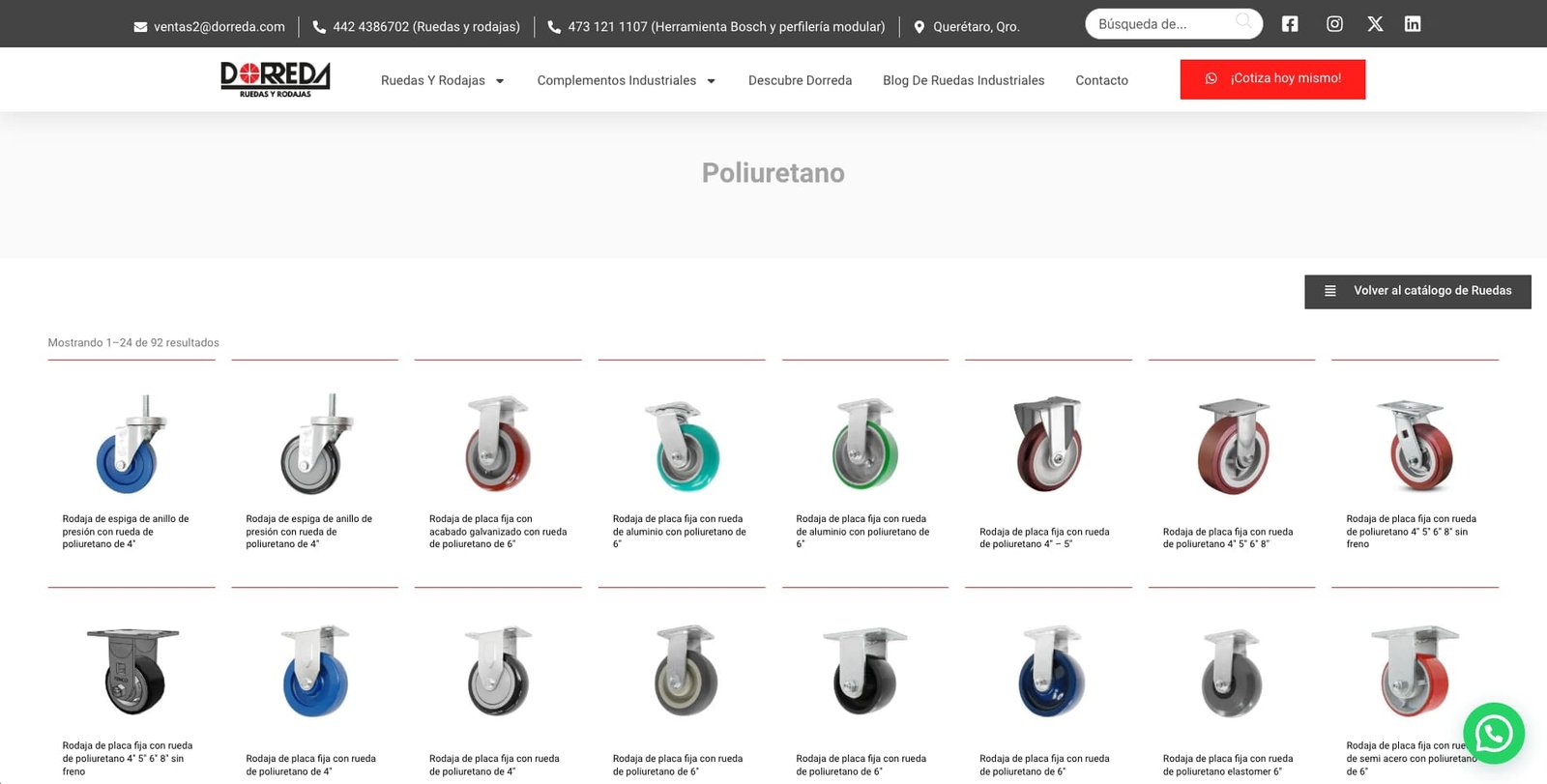Screen dimensions: 1547x784
Task: Click Volver al catálogo de Ruedas button
Action: 1417,291
